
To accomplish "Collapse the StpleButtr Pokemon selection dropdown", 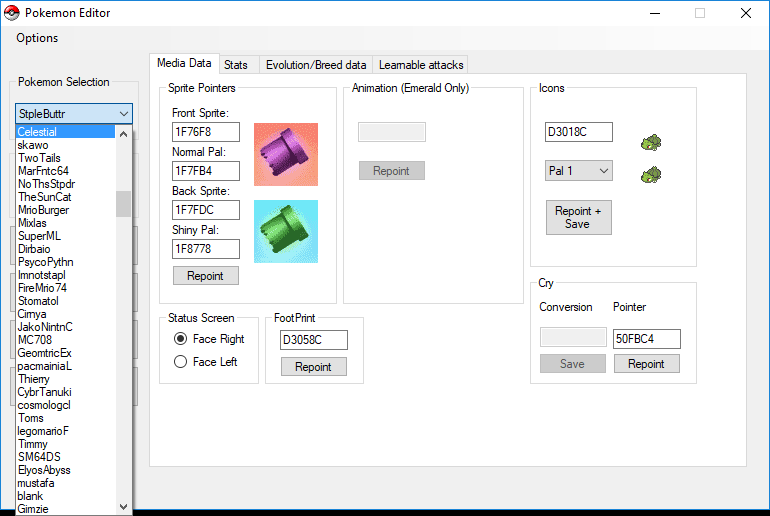I will pos(123,114).
